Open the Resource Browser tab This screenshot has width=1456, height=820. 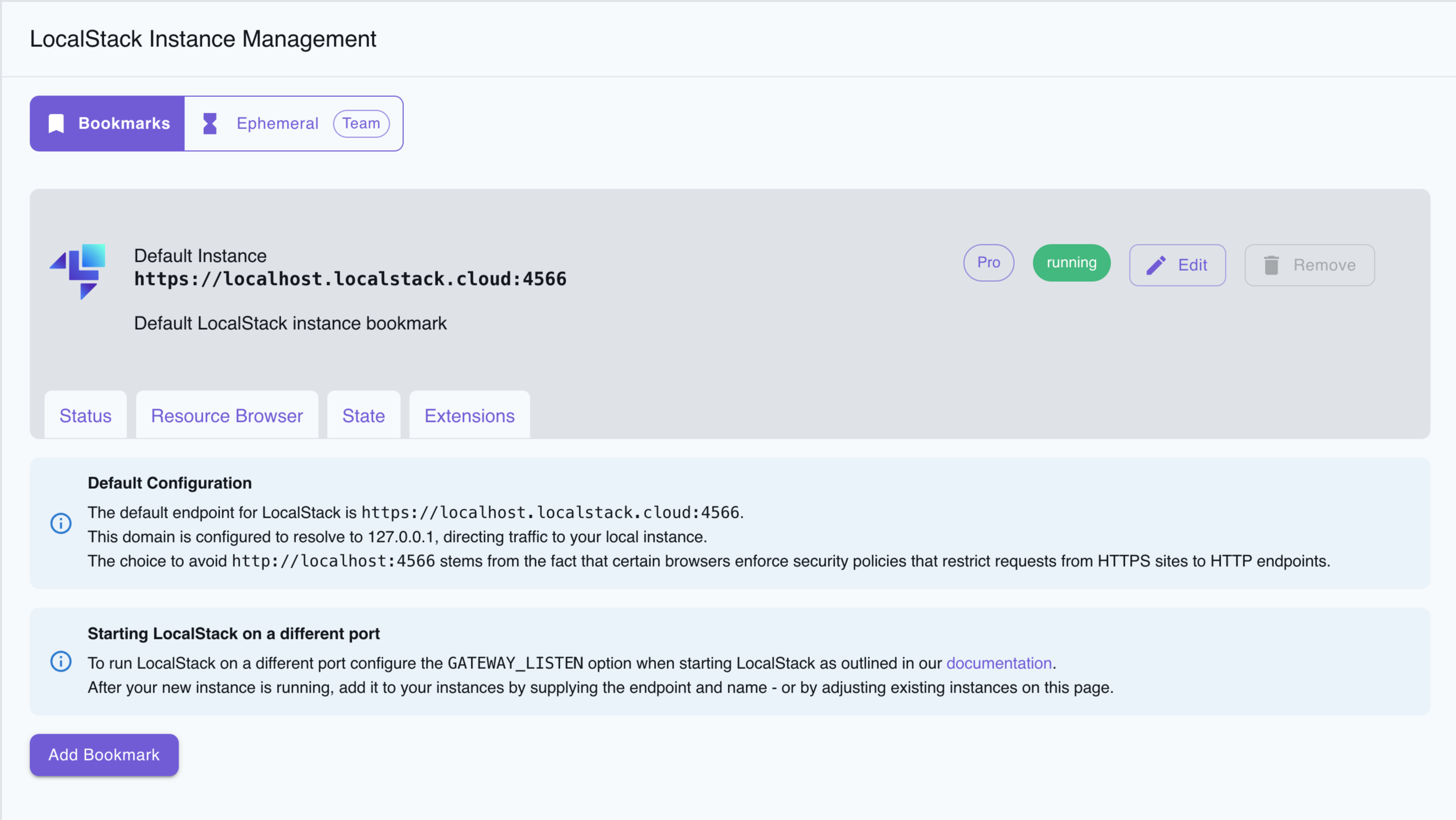(226, 416)
